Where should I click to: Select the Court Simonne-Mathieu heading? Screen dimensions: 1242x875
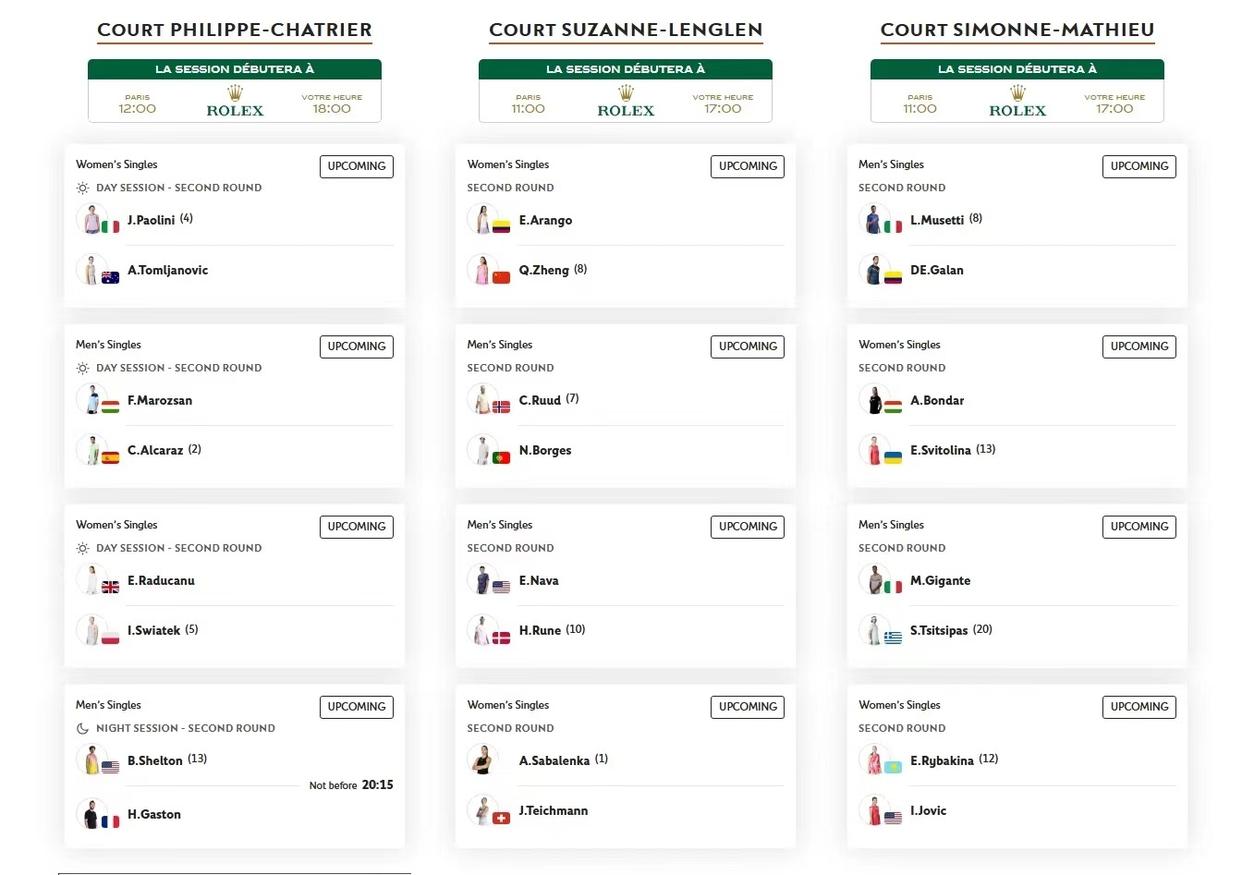(x=1017, y=31)
